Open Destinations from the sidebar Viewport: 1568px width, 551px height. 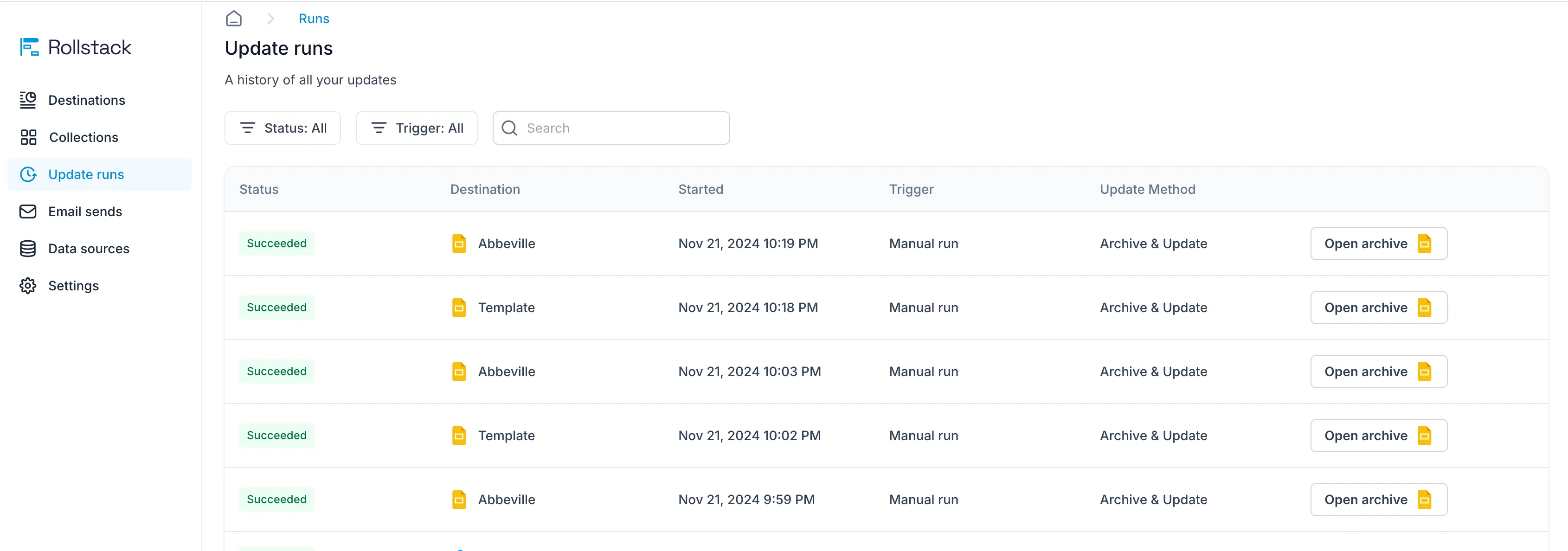click(86, 101)
